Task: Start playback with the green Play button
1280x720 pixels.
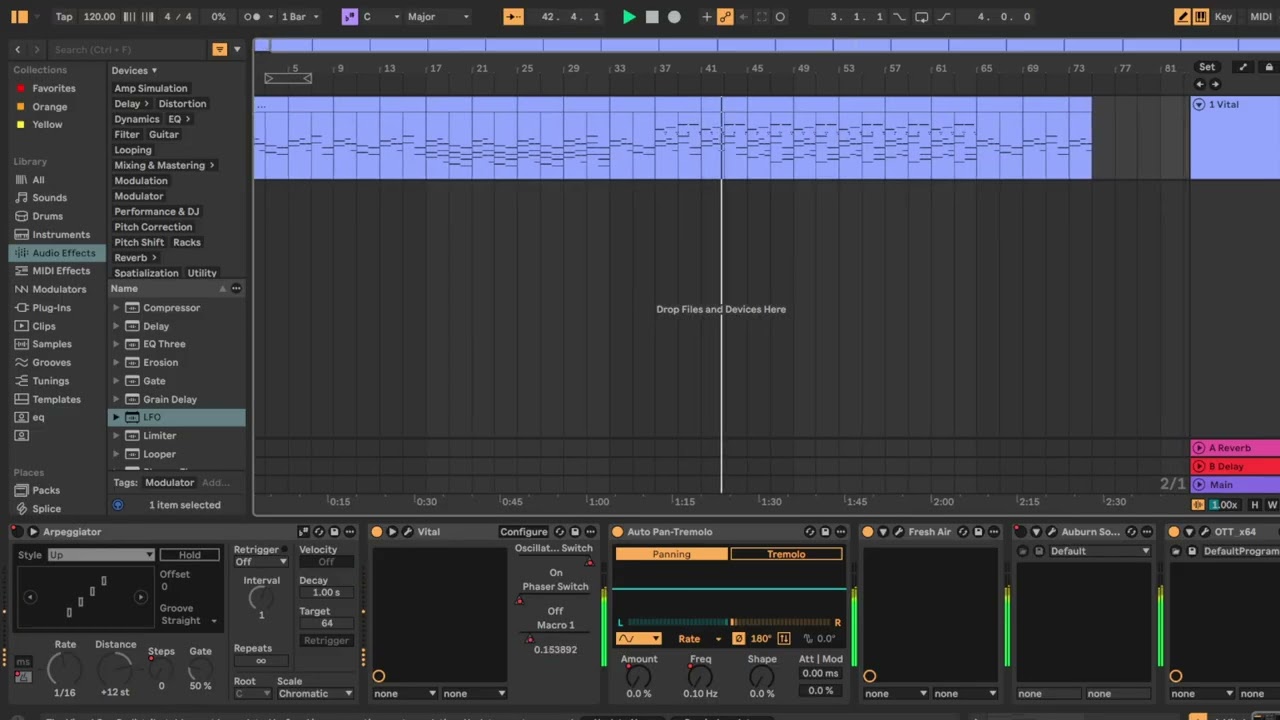Action: point(629,17)
